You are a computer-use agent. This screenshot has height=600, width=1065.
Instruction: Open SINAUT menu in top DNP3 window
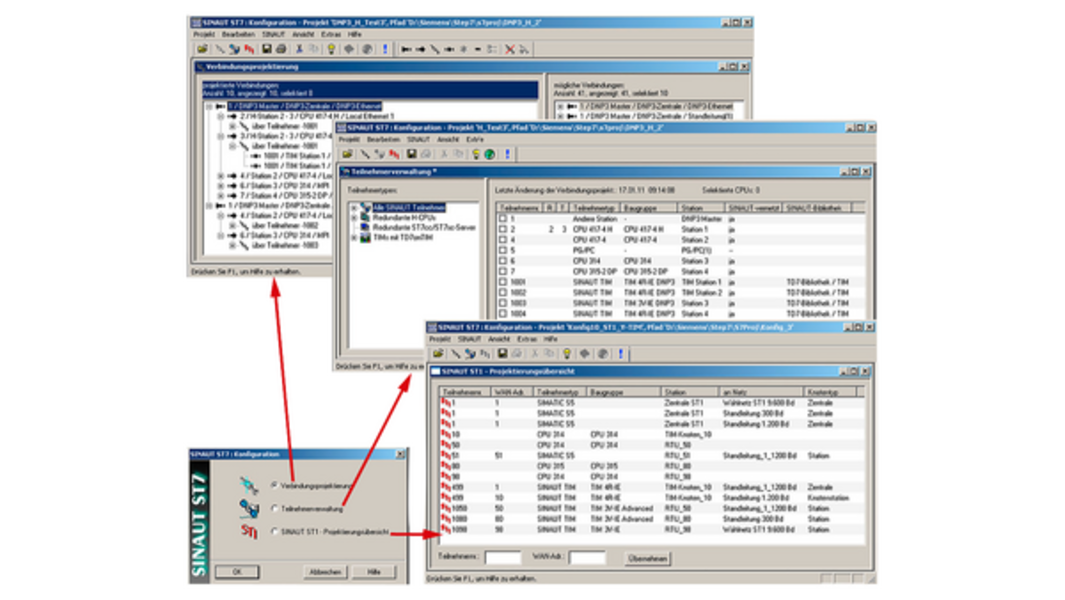273,34
